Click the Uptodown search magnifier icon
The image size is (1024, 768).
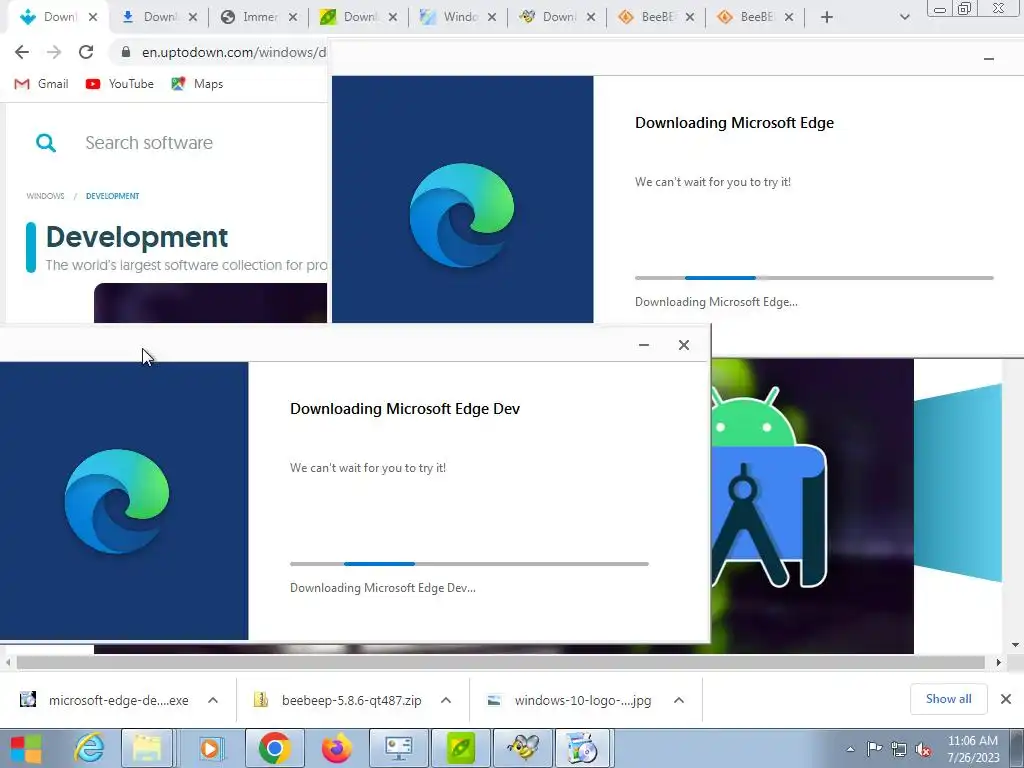click(x=46, y=142)
